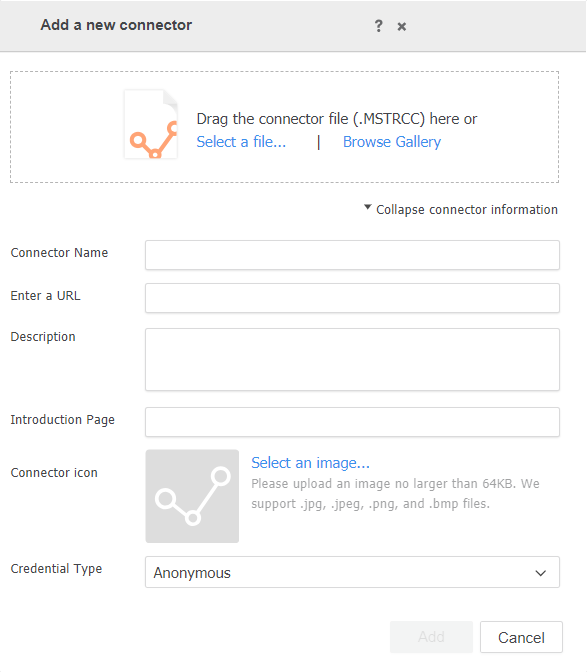Image resolution: width=587 pixels, height=672 pixels.
Task: Focus the Introduction Page field
Action: (x=352, y=422)
